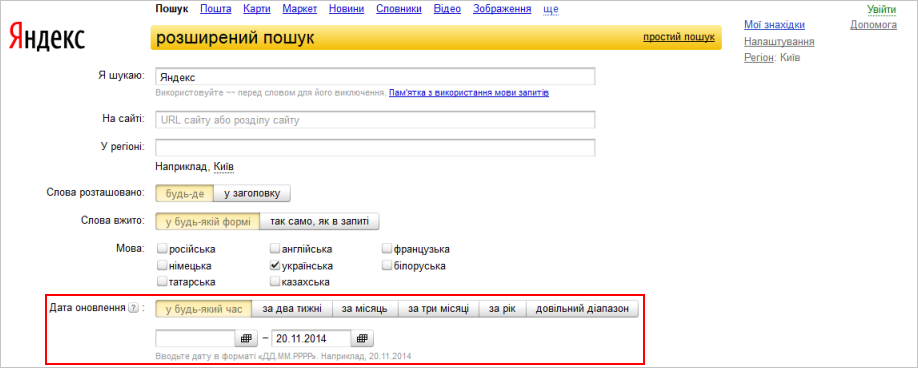Open the Зображення service link
This screenshot has width=918, height=368.
pos(502,9)
